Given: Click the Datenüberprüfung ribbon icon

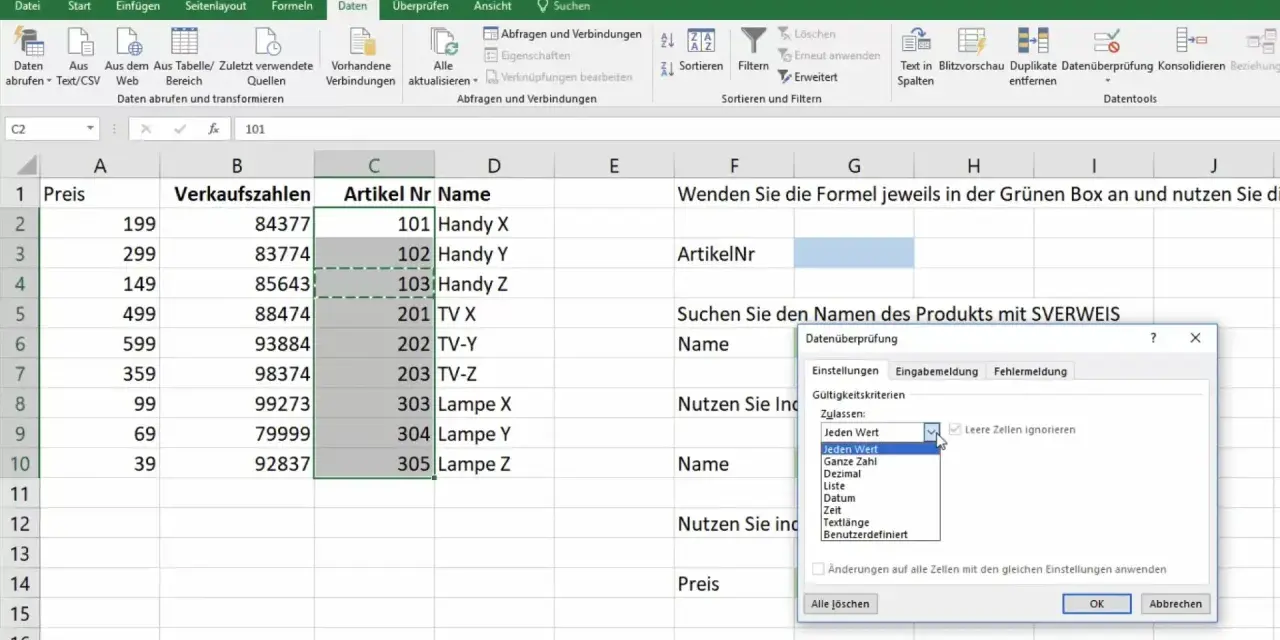Looking at the screenshot, I should 1107,42.
